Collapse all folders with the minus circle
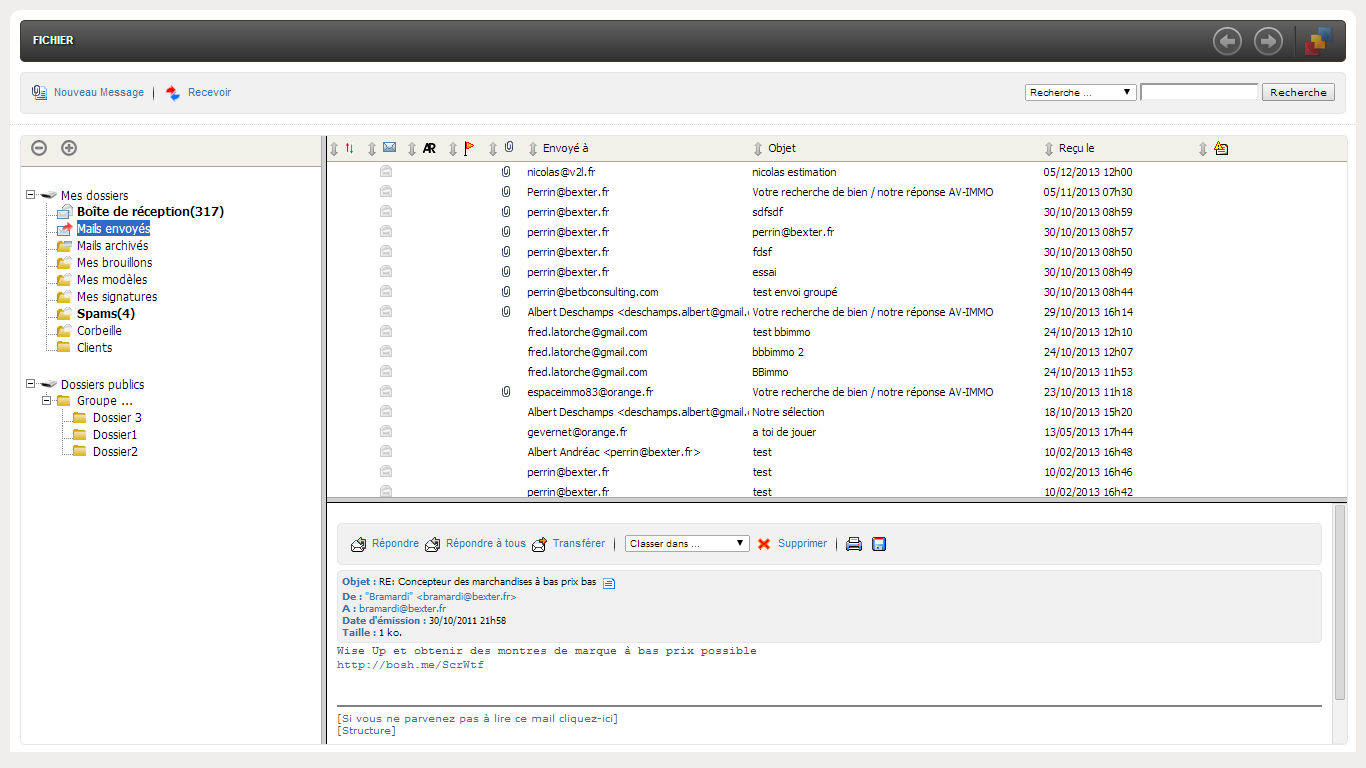This screenshot has width=1366, height=768. point(39,148)
